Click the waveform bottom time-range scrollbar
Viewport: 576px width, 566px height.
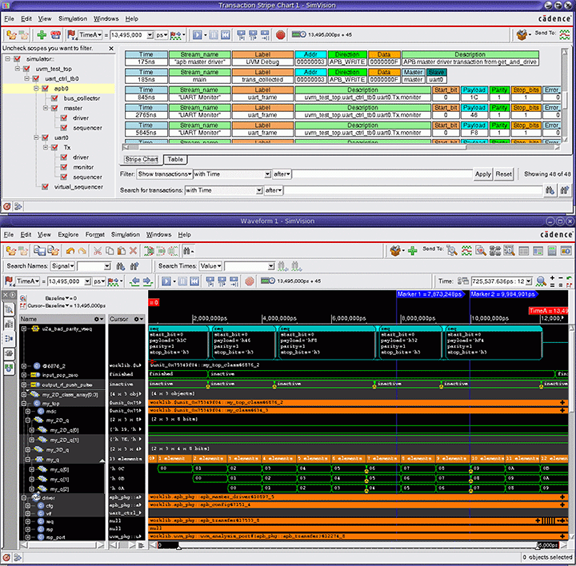click(360, 545)
